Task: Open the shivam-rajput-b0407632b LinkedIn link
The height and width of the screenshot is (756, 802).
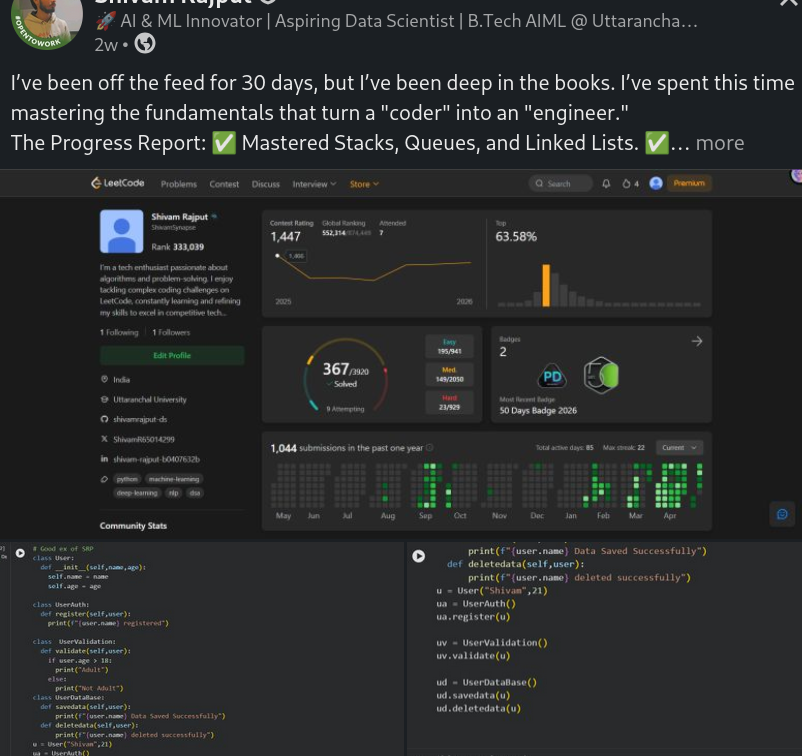Action: tap(157, 459)
